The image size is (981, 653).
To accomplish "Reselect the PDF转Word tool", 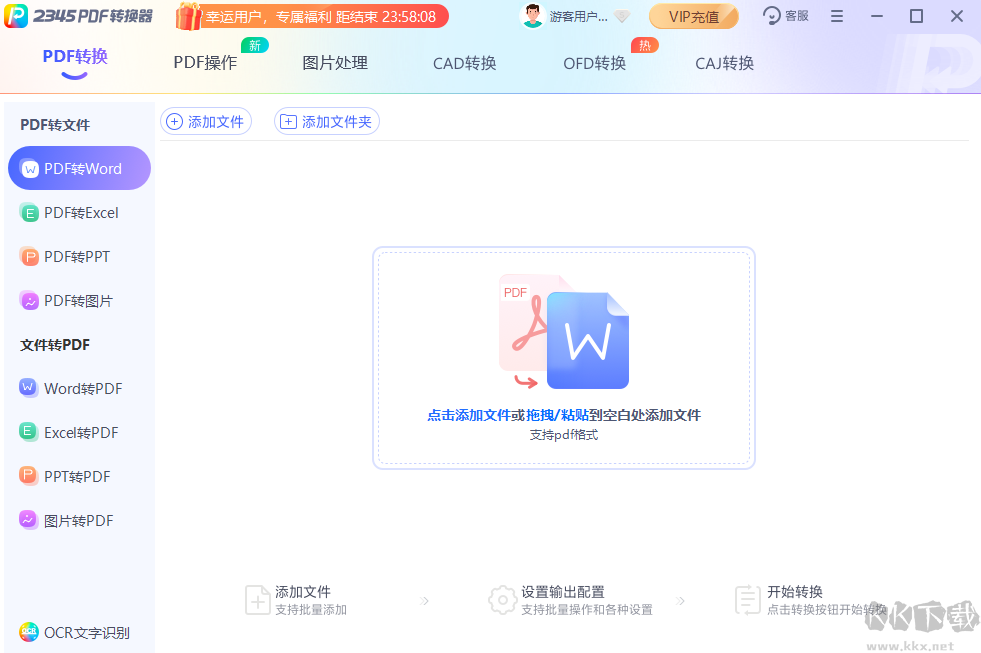I will coord(79,168).
